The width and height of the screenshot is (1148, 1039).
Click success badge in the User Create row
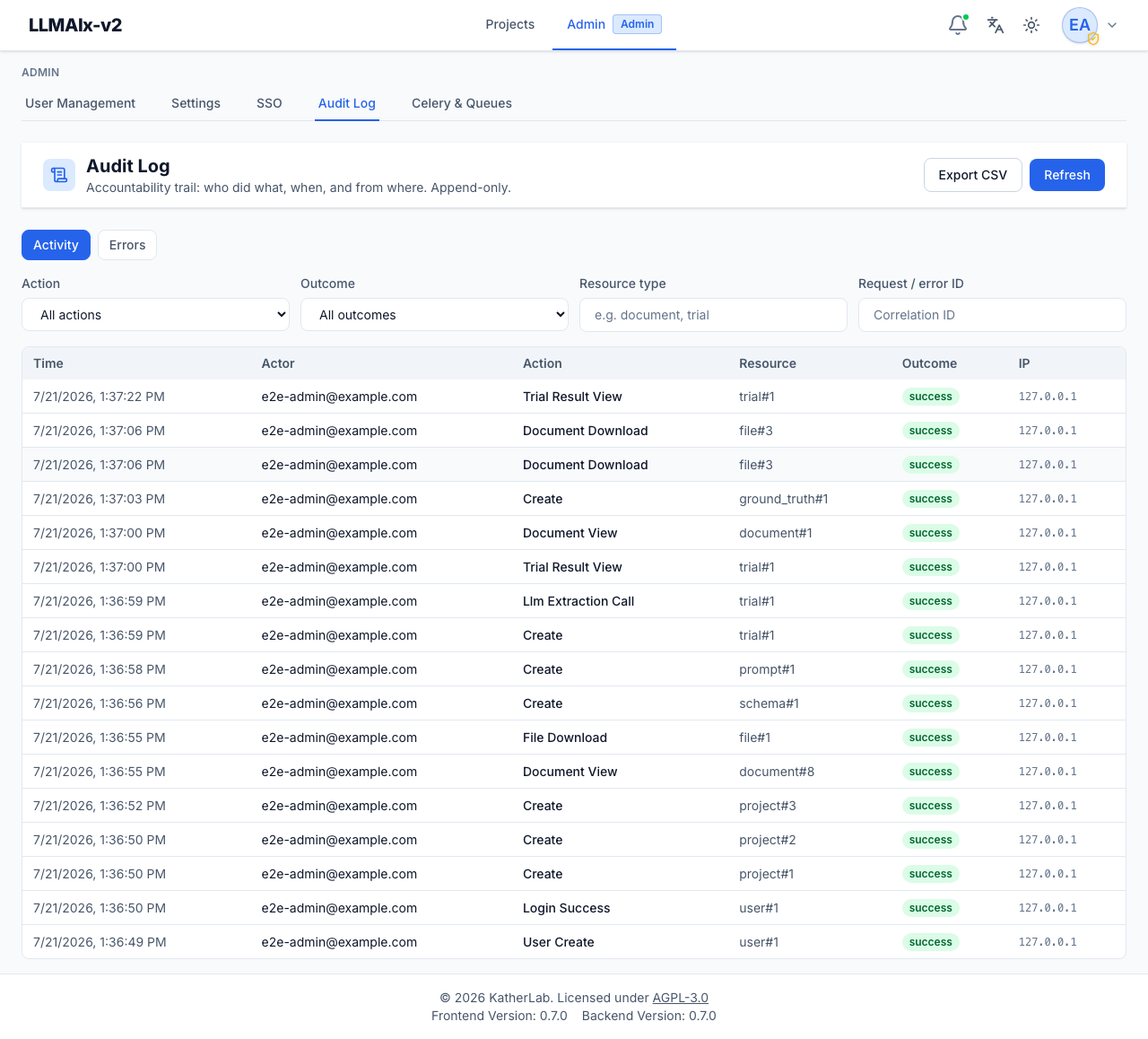pos(930,942)
